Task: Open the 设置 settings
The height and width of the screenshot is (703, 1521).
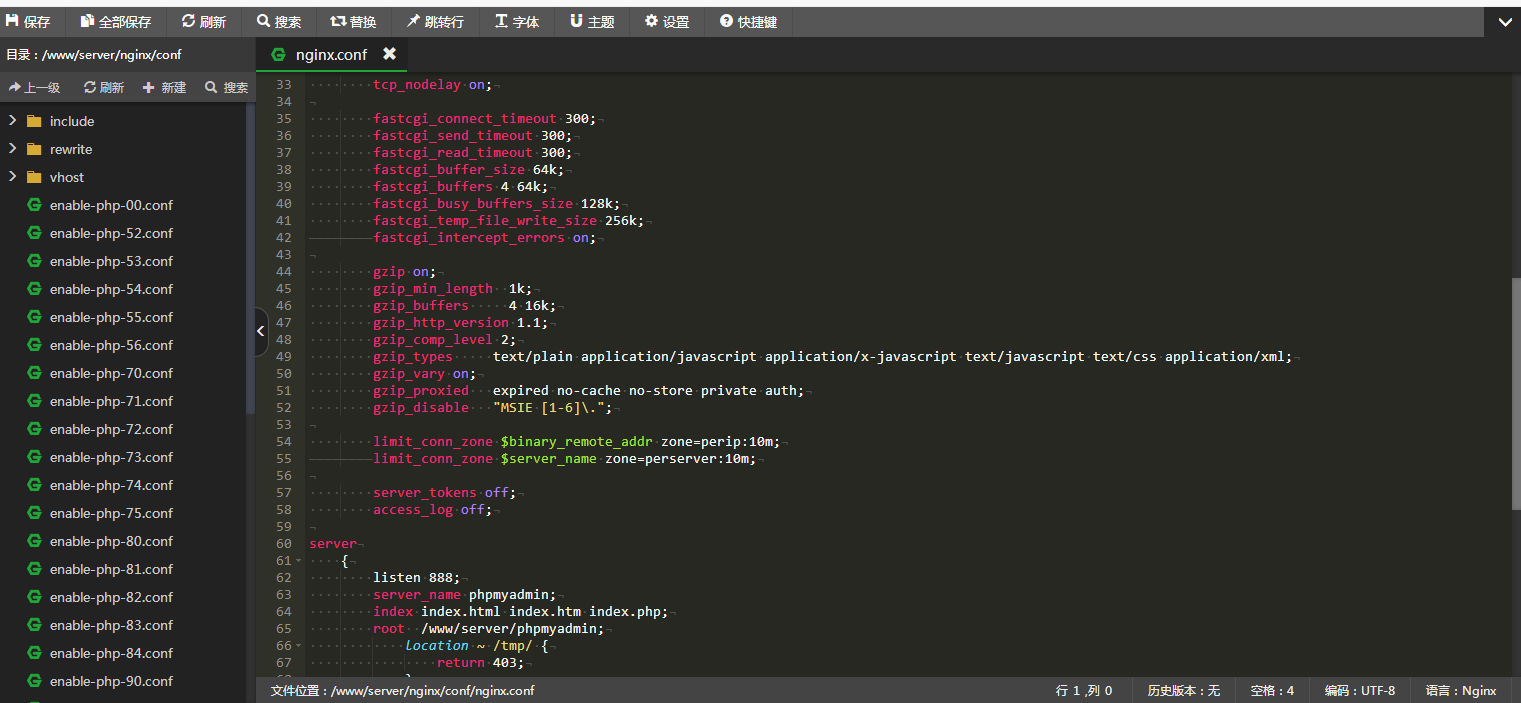Action: [667, 21]
